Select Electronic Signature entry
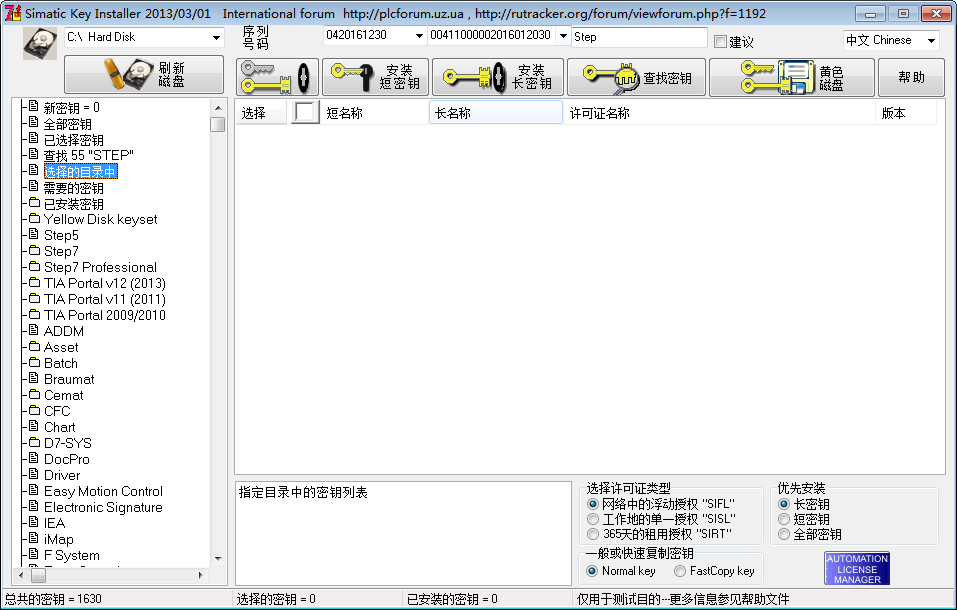The width and height of the screenshot is (957, 610). [x=103, y=507]
